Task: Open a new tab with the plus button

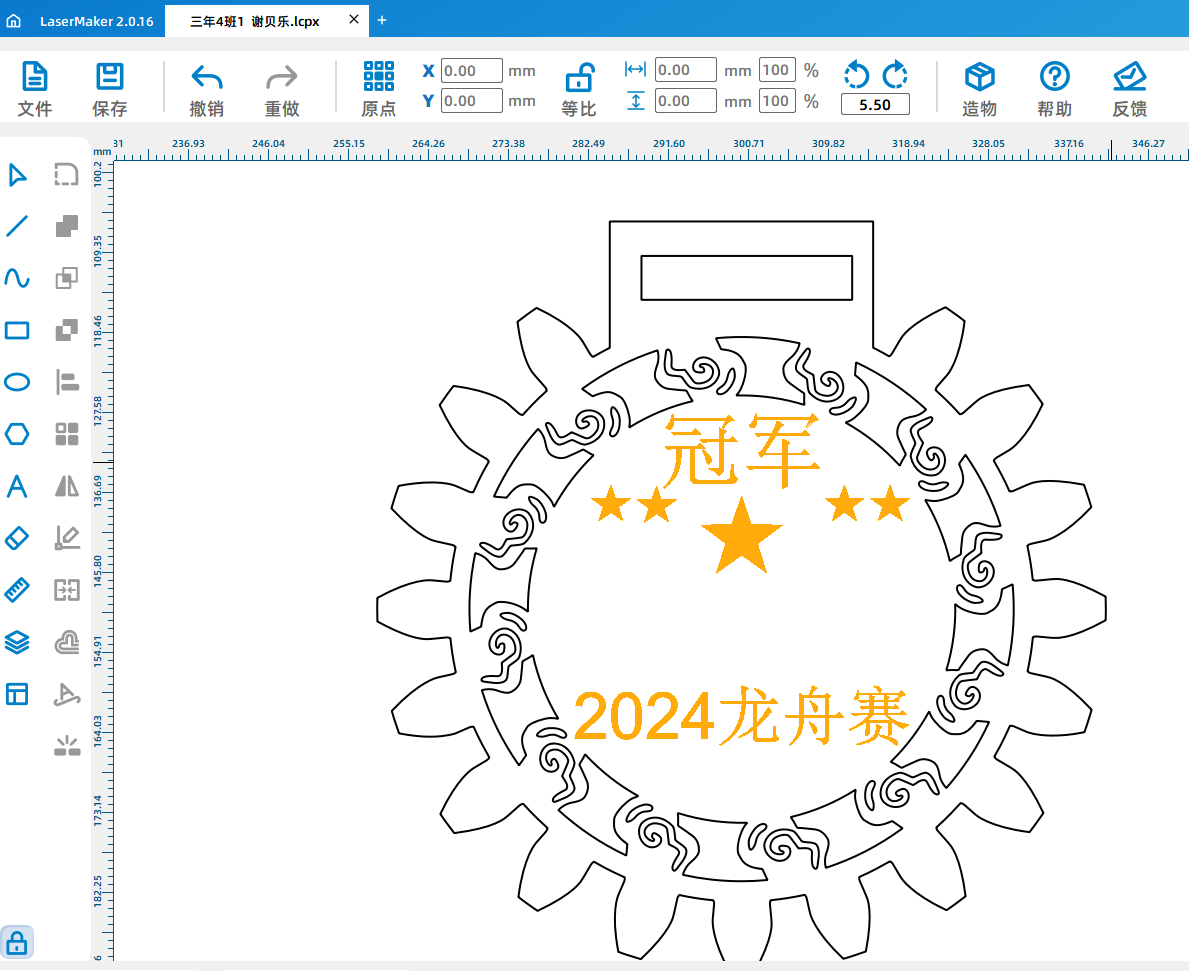Action: tap(382, 20)
